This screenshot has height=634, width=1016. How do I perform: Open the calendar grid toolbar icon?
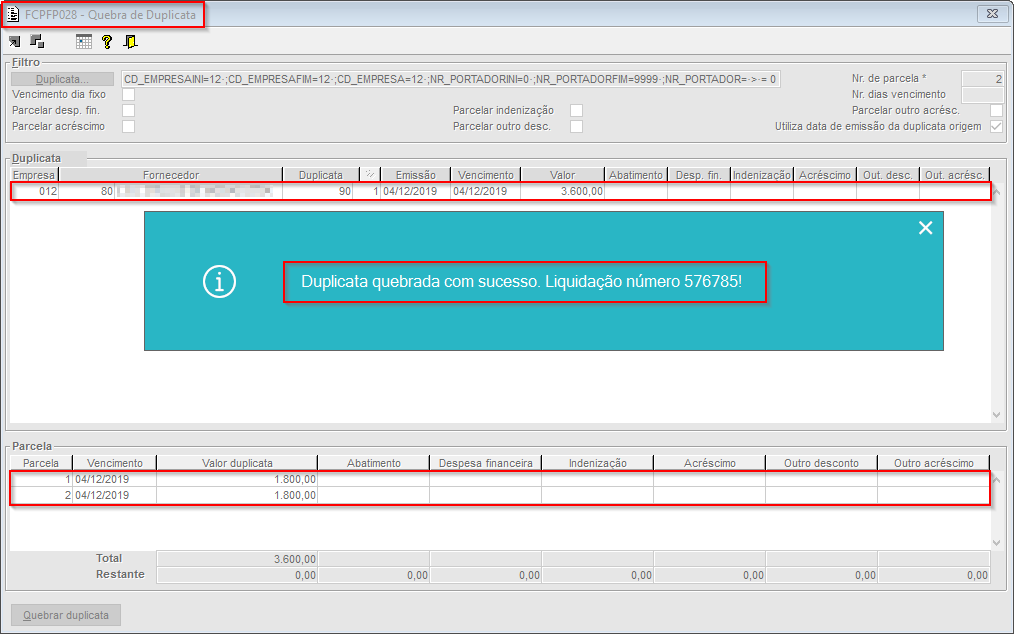84,42
